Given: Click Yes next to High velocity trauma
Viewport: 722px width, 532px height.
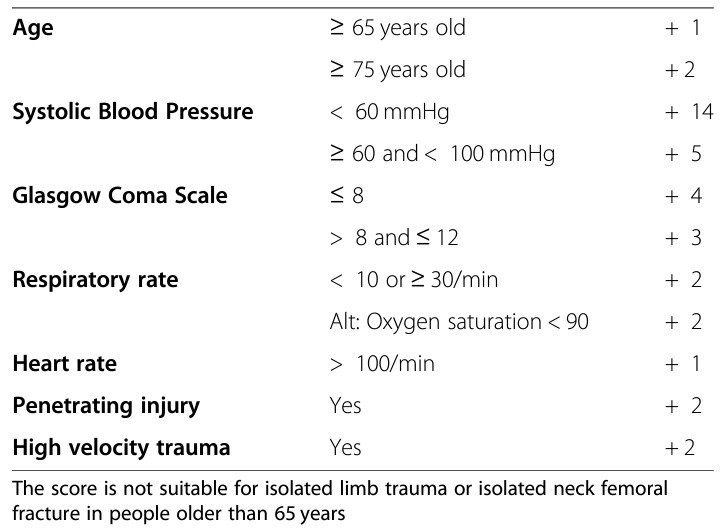Looking at the screenshot, I should coord(345,448).
